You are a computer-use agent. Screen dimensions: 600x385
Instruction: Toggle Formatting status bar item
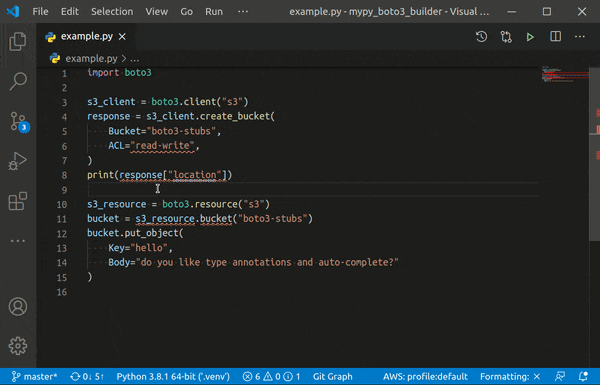[510, 377]
